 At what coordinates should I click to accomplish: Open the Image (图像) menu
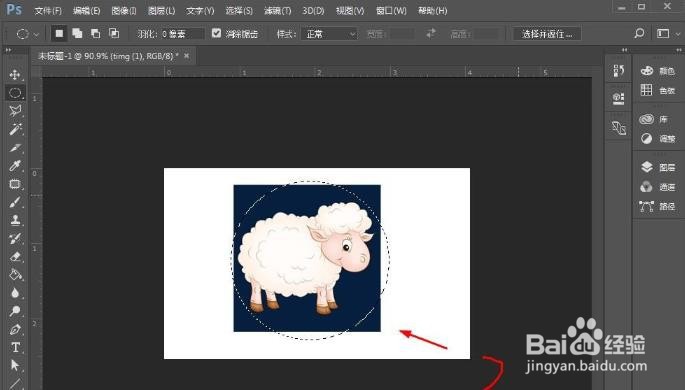pyautogui.click(x=124, y=10)
